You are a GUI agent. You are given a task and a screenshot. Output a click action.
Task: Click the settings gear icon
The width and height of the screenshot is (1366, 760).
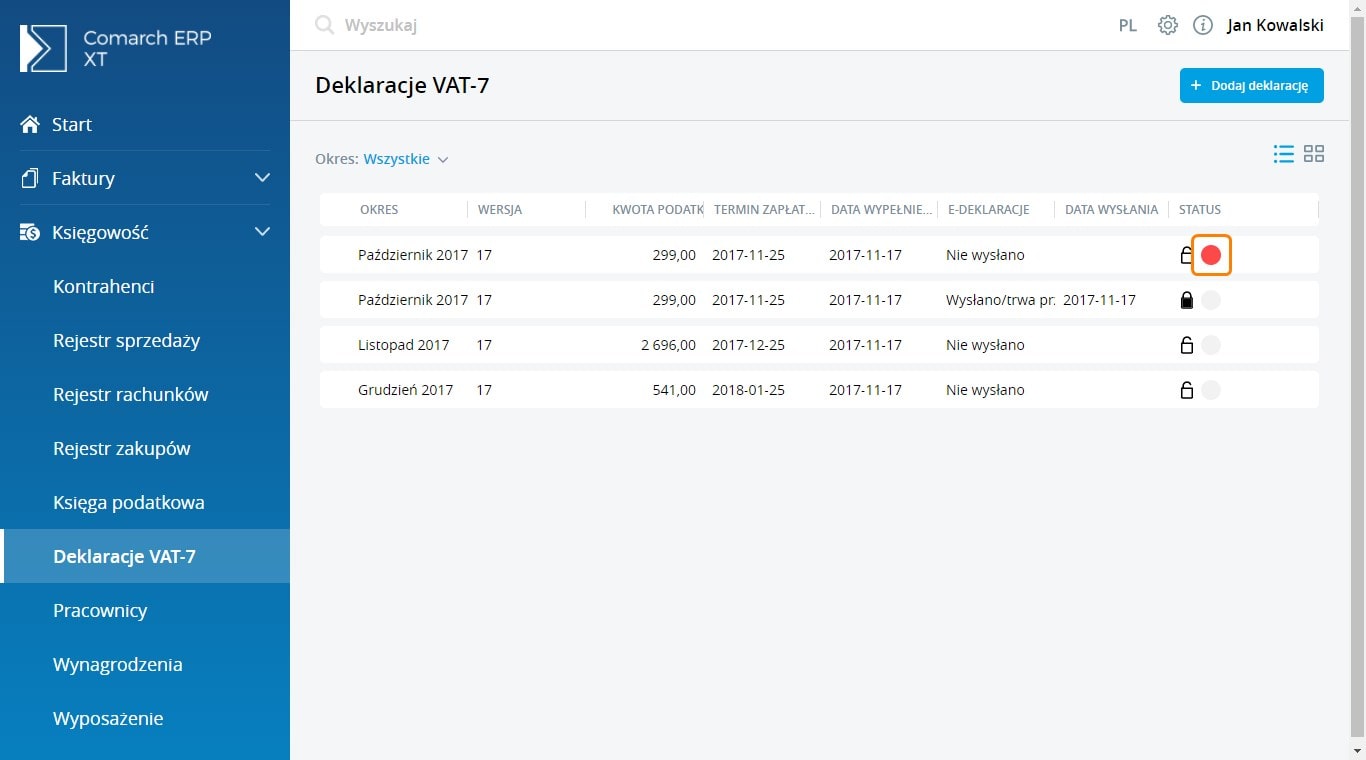pyautogui.click(x=1167, y=25)
